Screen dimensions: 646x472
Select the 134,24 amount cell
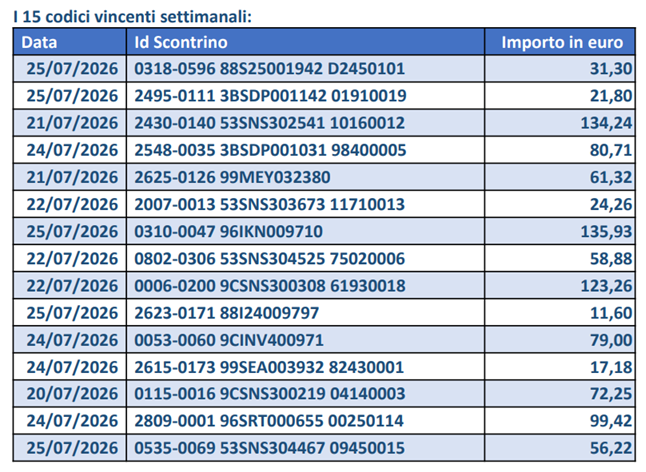(x=560, y=123)
